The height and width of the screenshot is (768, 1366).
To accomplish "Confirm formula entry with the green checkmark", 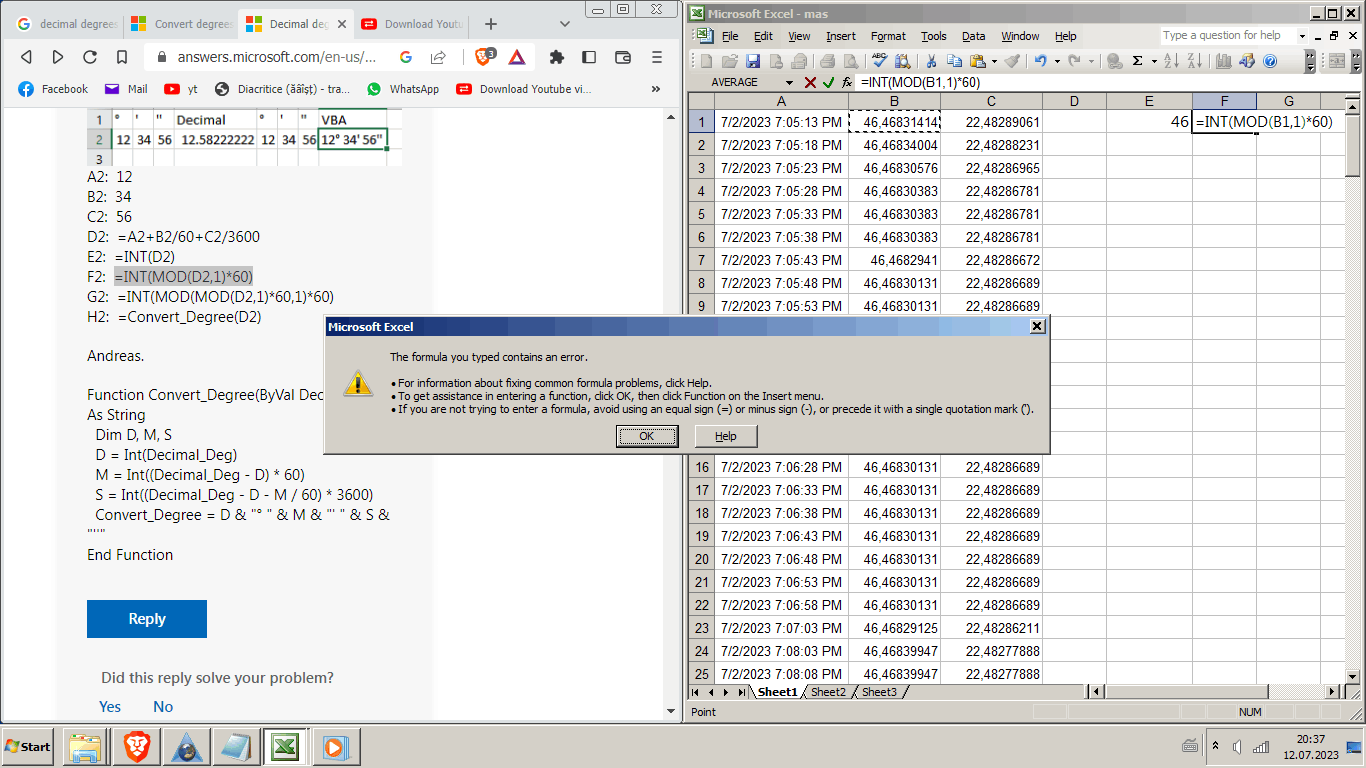I will pyautogui.click(x=828, y=82).
